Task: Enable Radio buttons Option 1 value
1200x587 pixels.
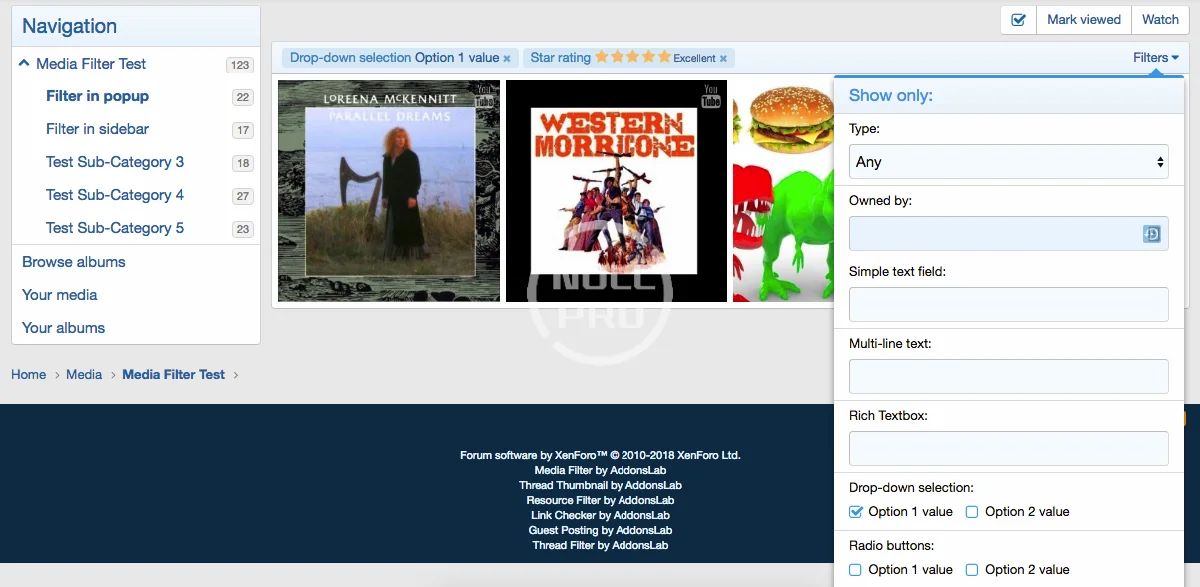Action: 856,570
